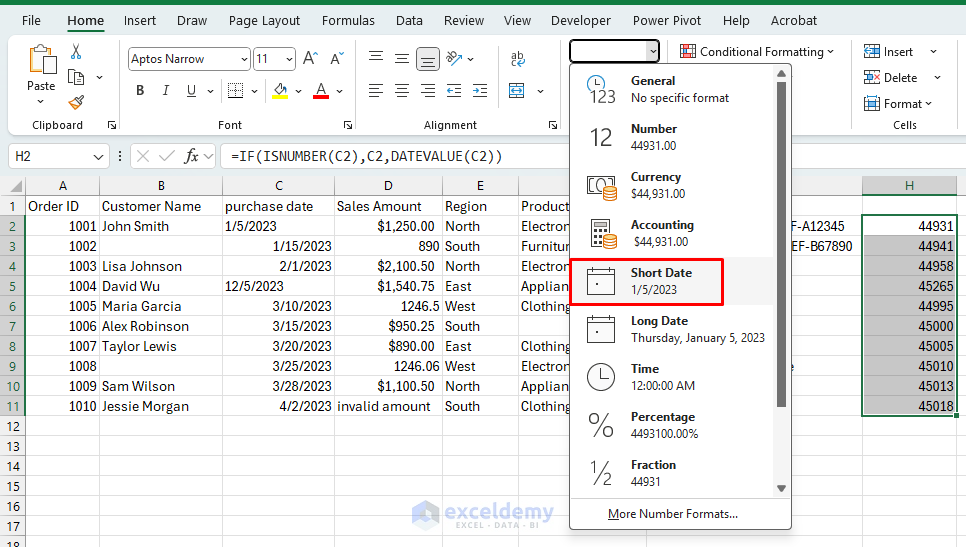The image size is (966, 547).
Task: Expand the Paste options arrow
Action: (41, 101)
